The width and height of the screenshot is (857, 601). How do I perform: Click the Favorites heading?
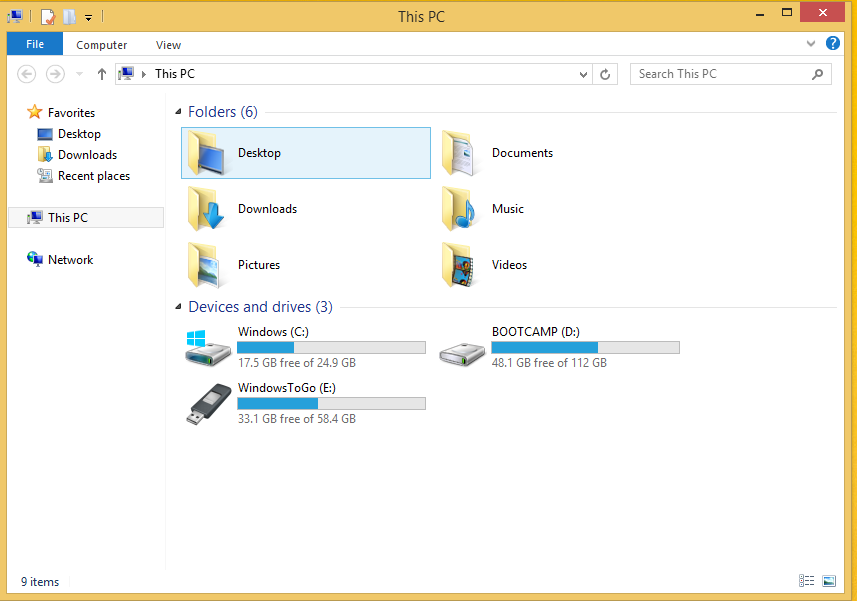pyautogui.click(x=72, y=113)
